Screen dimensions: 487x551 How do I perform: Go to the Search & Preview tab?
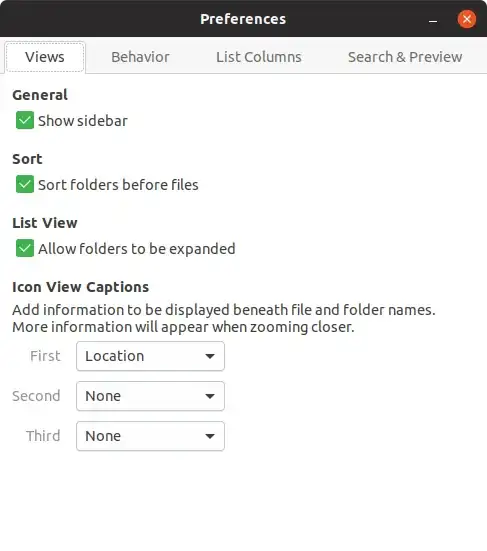[x=405, y=57]
